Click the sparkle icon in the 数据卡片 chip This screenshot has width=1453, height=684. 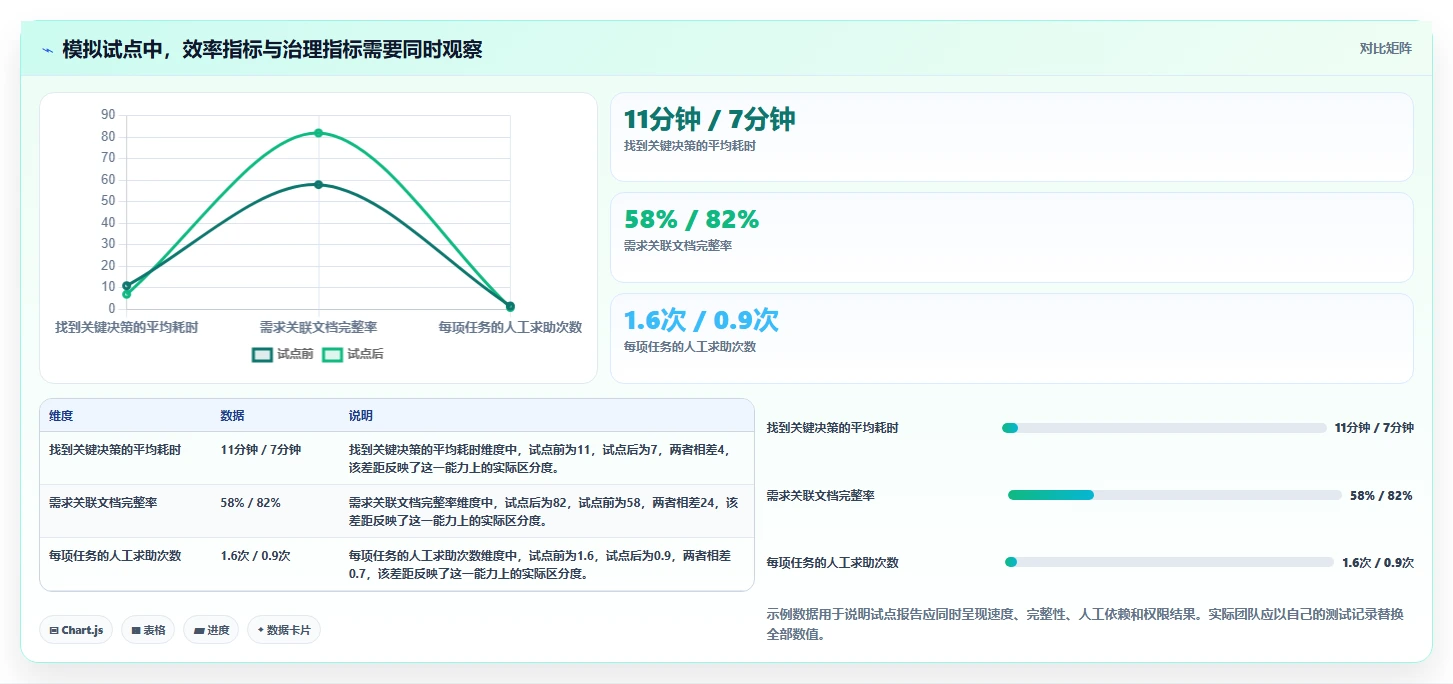[260, 630]
